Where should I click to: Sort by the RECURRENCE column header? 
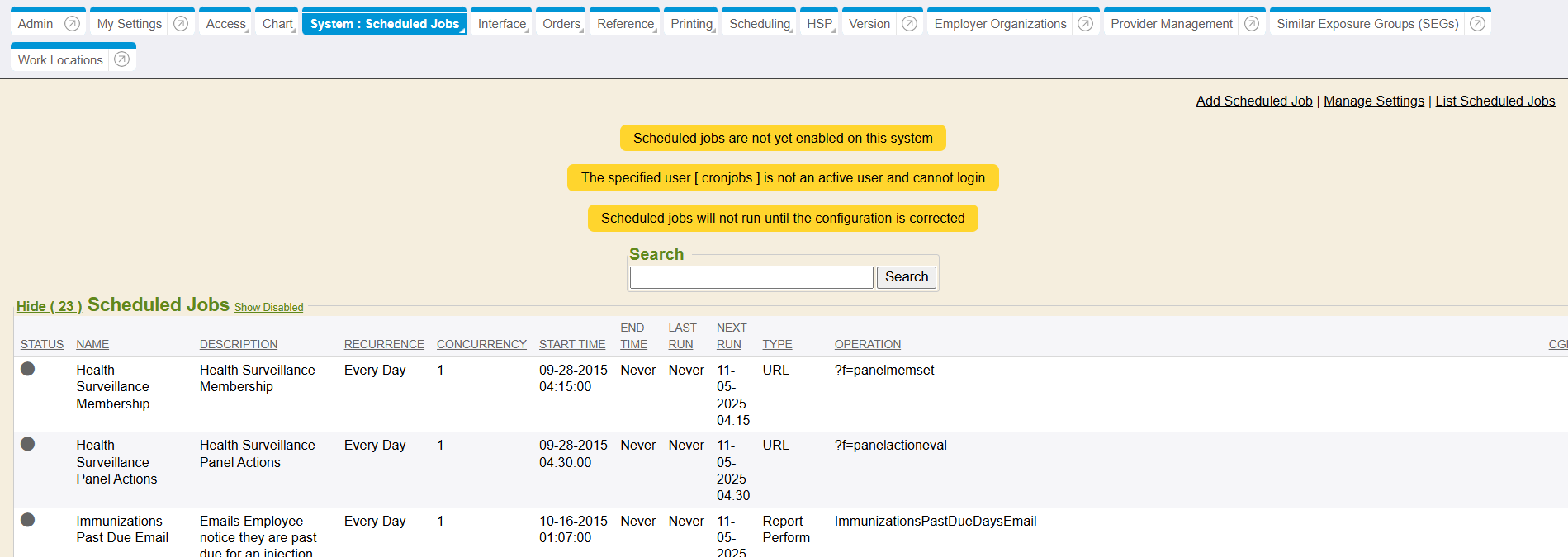[x=384, y=344]
